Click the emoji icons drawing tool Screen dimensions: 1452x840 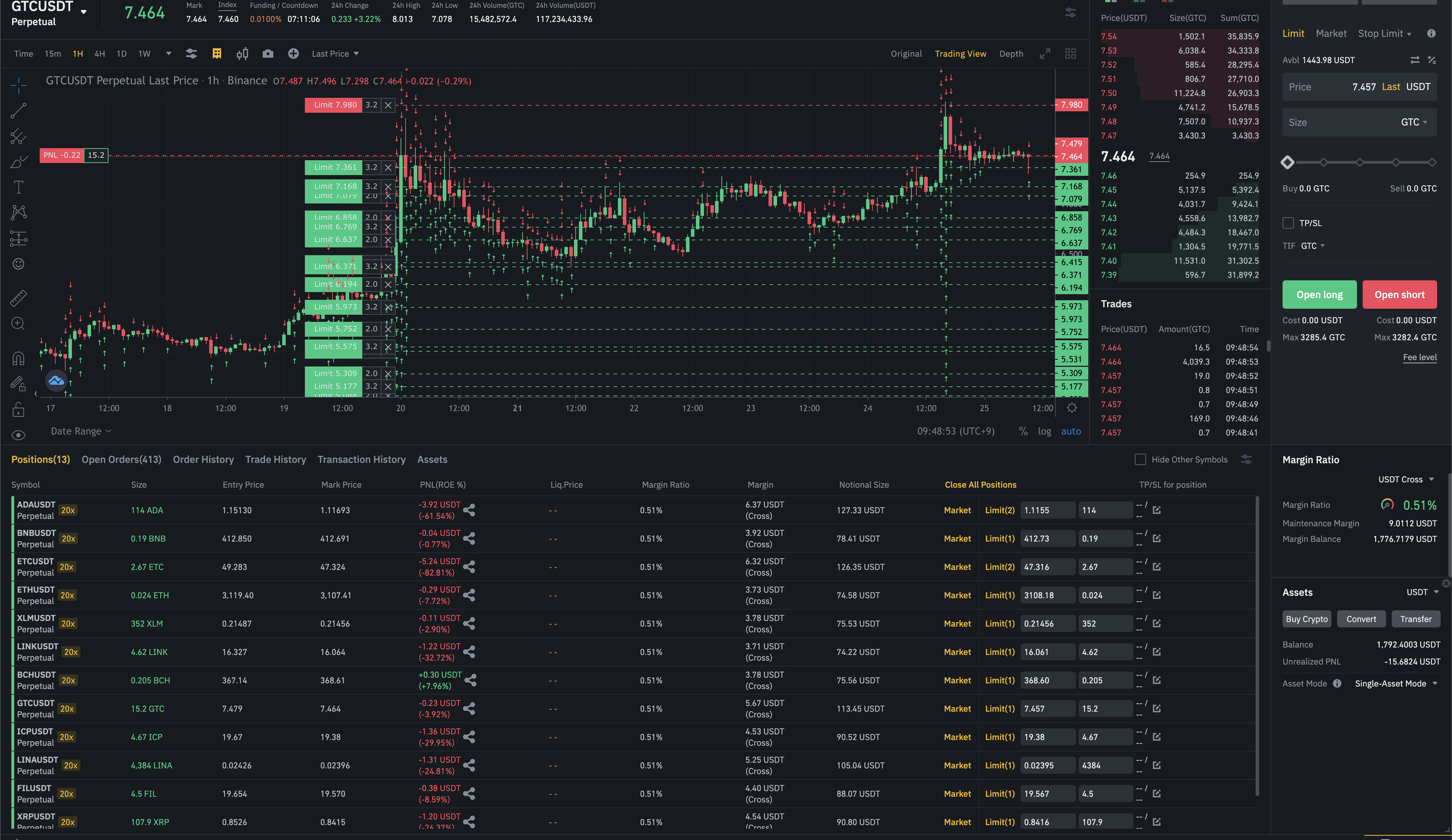[18, 264]
